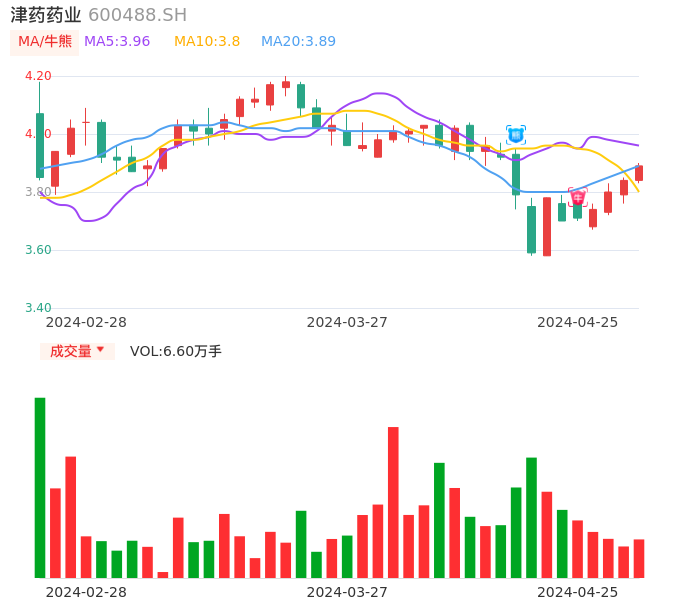The height and width of the screenshot is (606, 686).
Task: Click the first green candlestick on the left
Action: click(x=40, y=145)
